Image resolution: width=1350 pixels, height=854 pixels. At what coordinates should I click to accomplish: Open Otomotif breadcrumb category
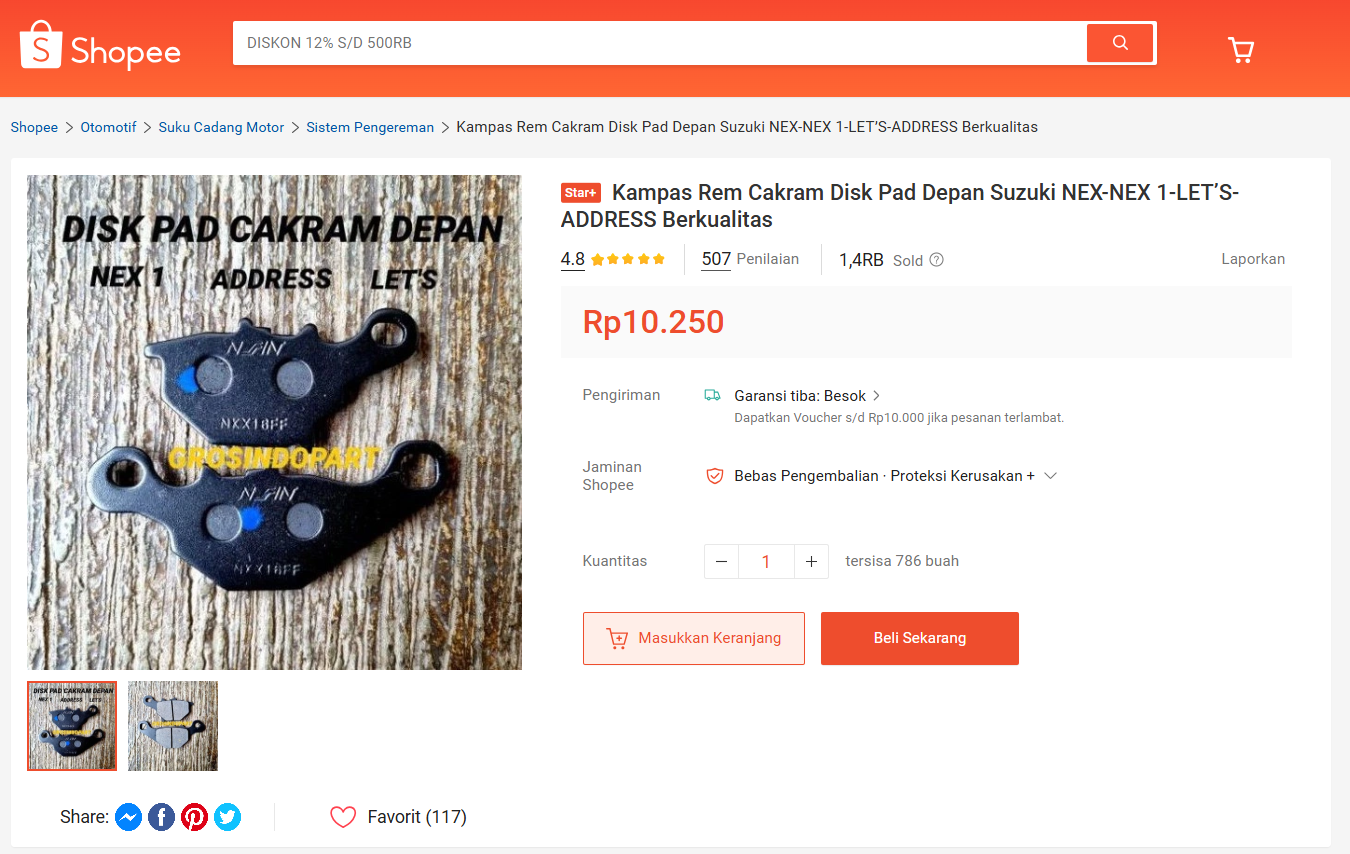click(x=108, y=127)
